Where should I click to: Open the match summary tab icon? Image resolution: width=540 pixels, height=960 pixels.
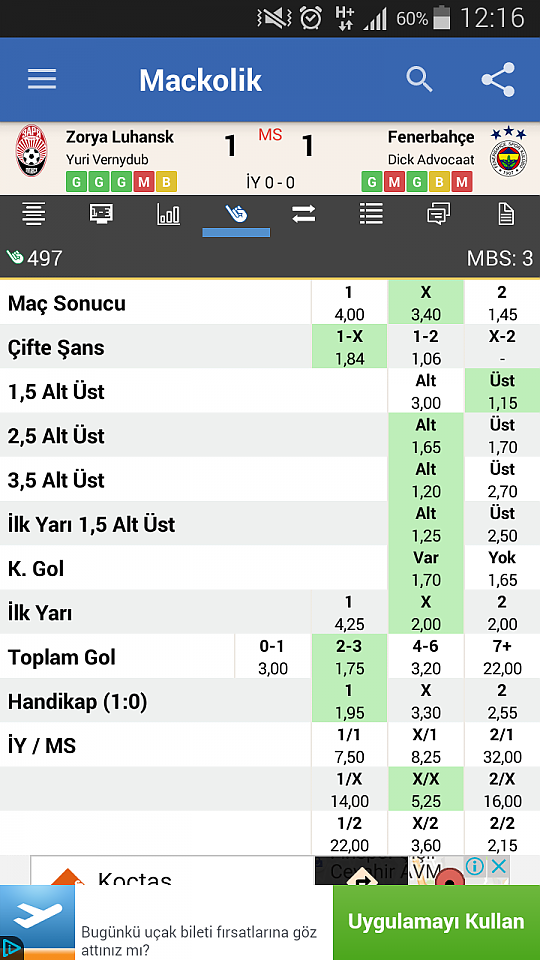pos(34,214)
